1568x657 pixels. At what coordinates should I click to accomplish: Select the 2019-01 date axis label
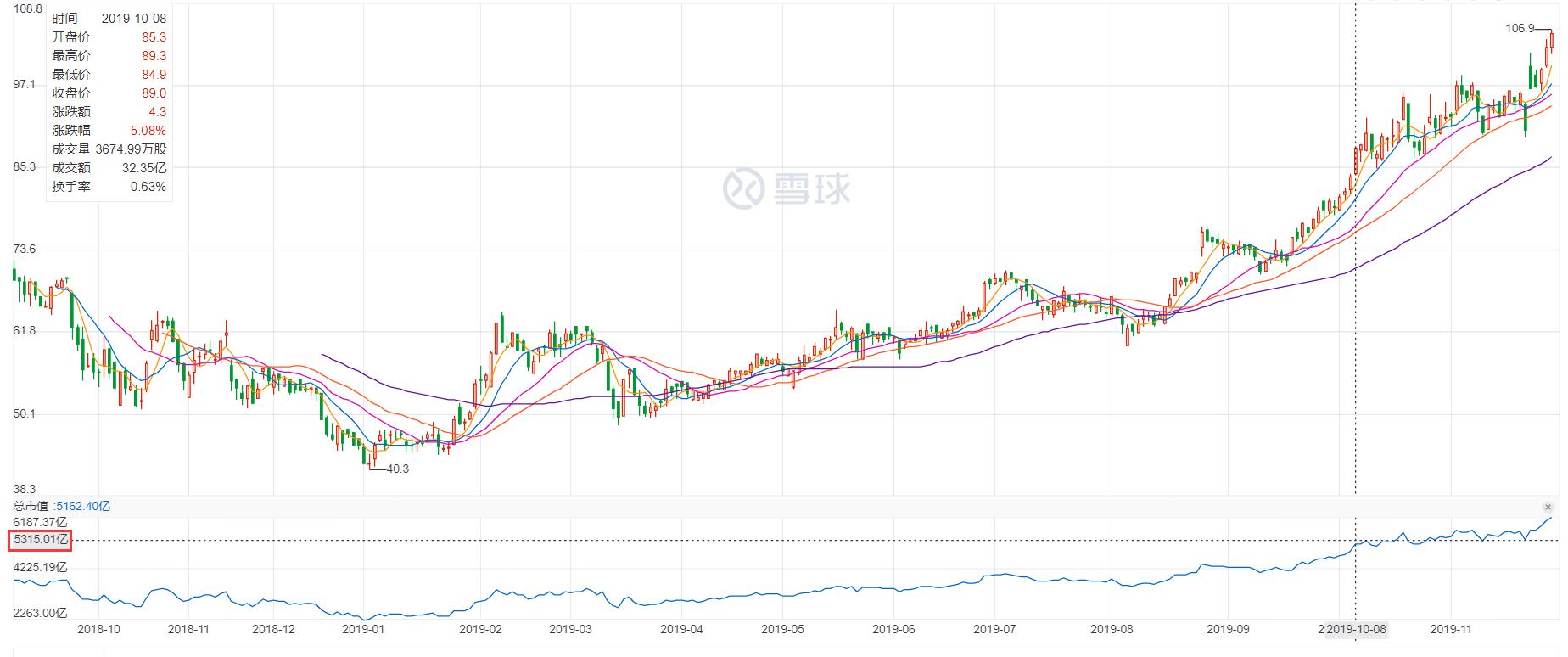tap(362, 630)
